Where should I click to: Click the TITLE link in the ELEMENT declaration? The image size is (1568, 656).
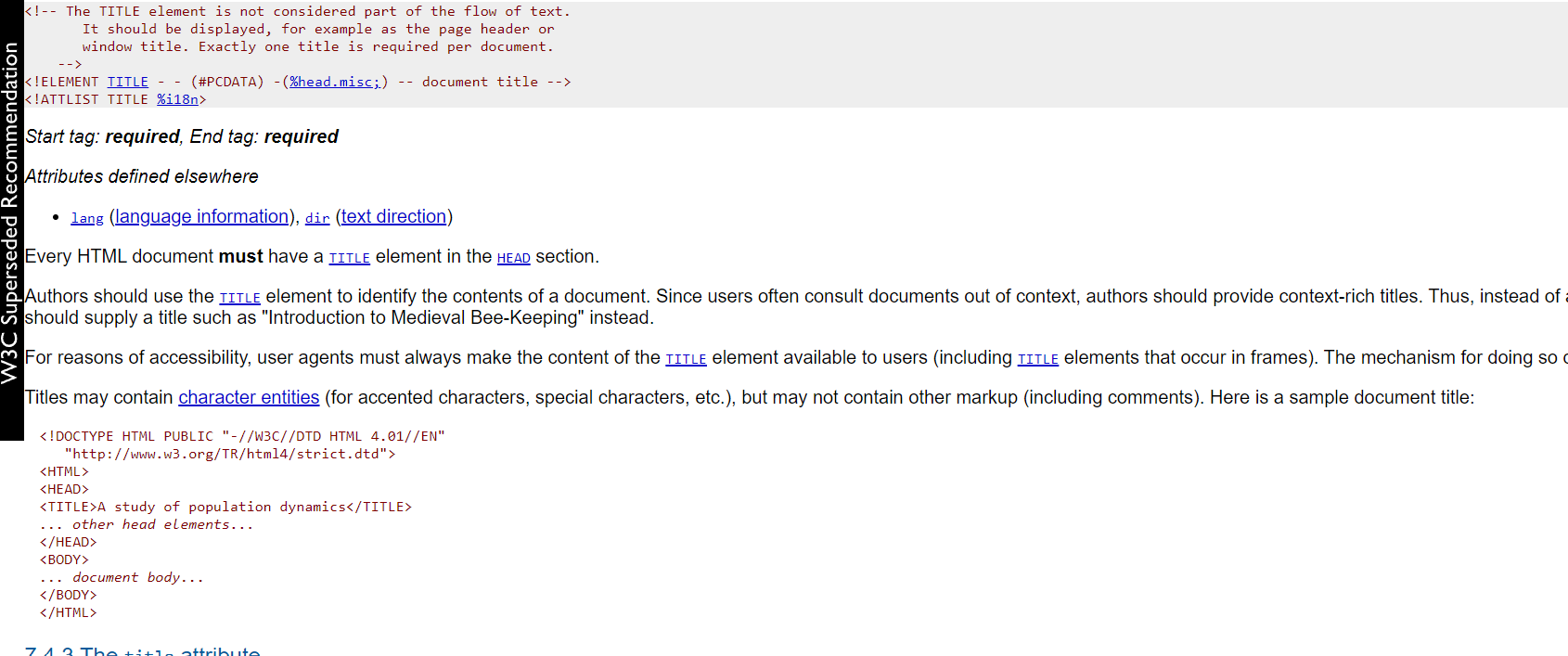tap(127, 82)
